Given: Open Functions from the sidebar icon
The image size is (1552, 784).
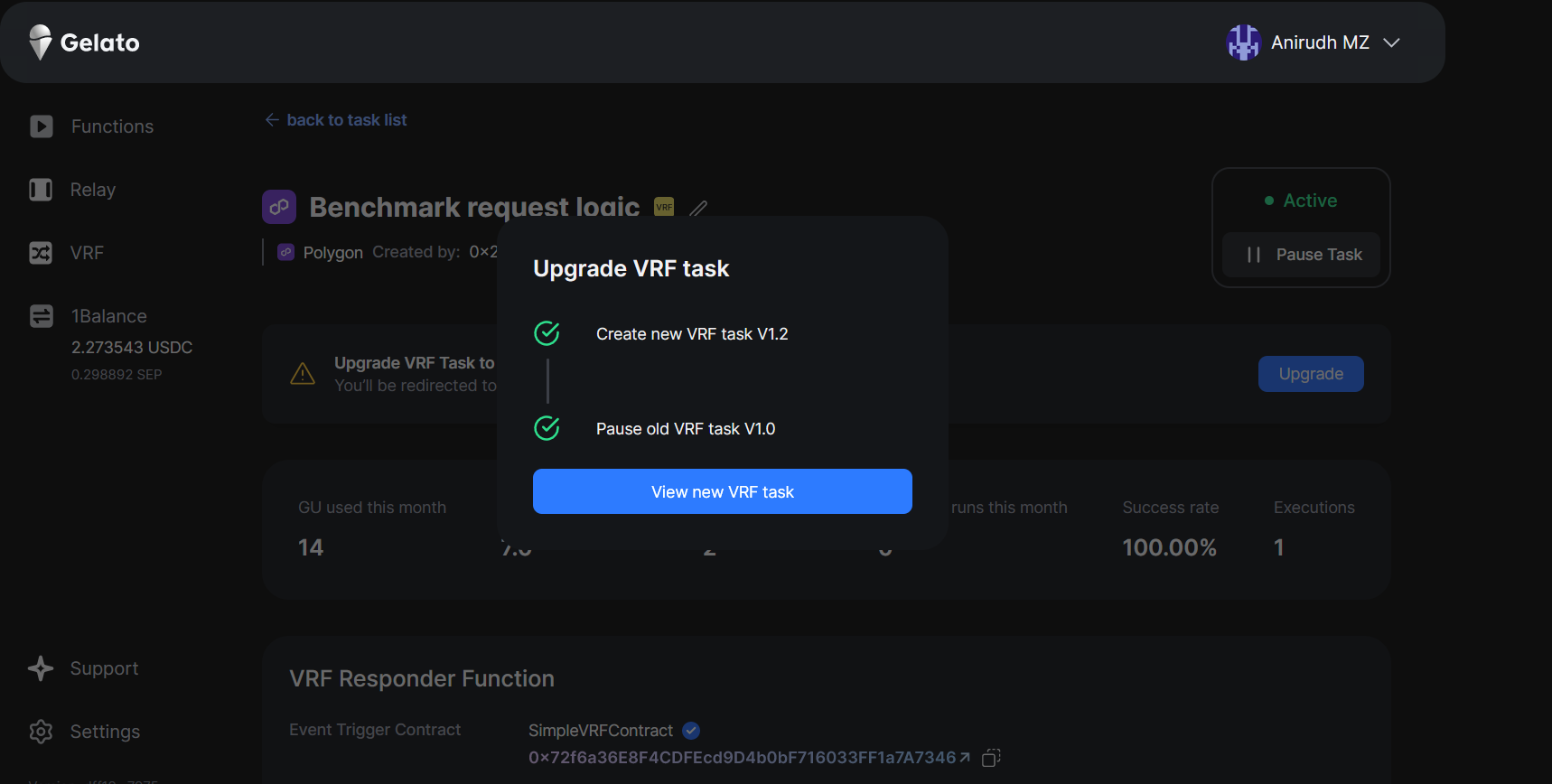Looking at the screenshot, I should pyautogui.click(x=42, y=126).
